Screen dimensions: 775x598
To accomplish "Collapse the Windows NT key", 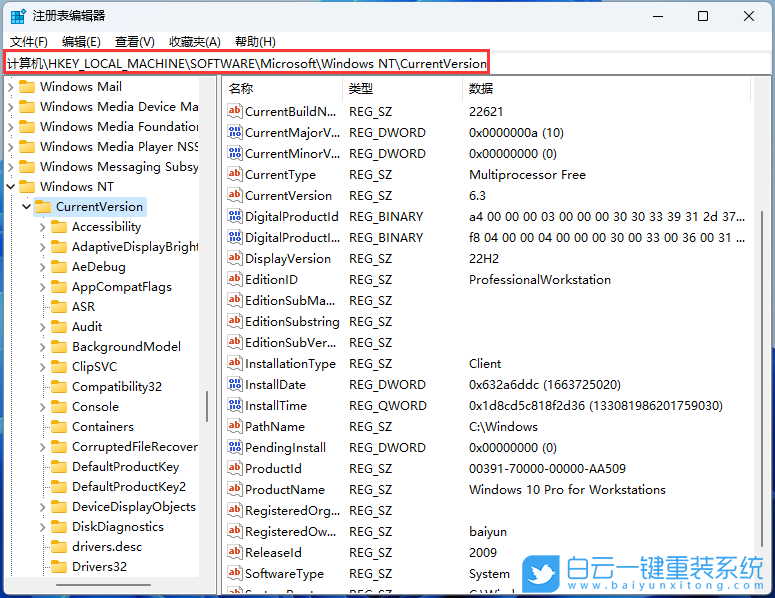I will click(11, 187).
